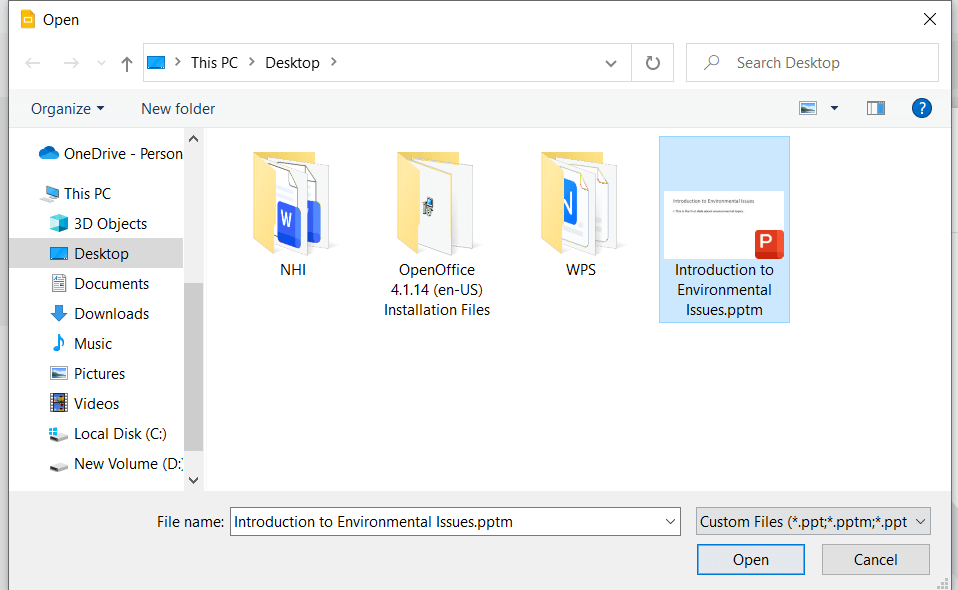Toggle the preview pane
The image size is (958, 590).
click(875, 107)
